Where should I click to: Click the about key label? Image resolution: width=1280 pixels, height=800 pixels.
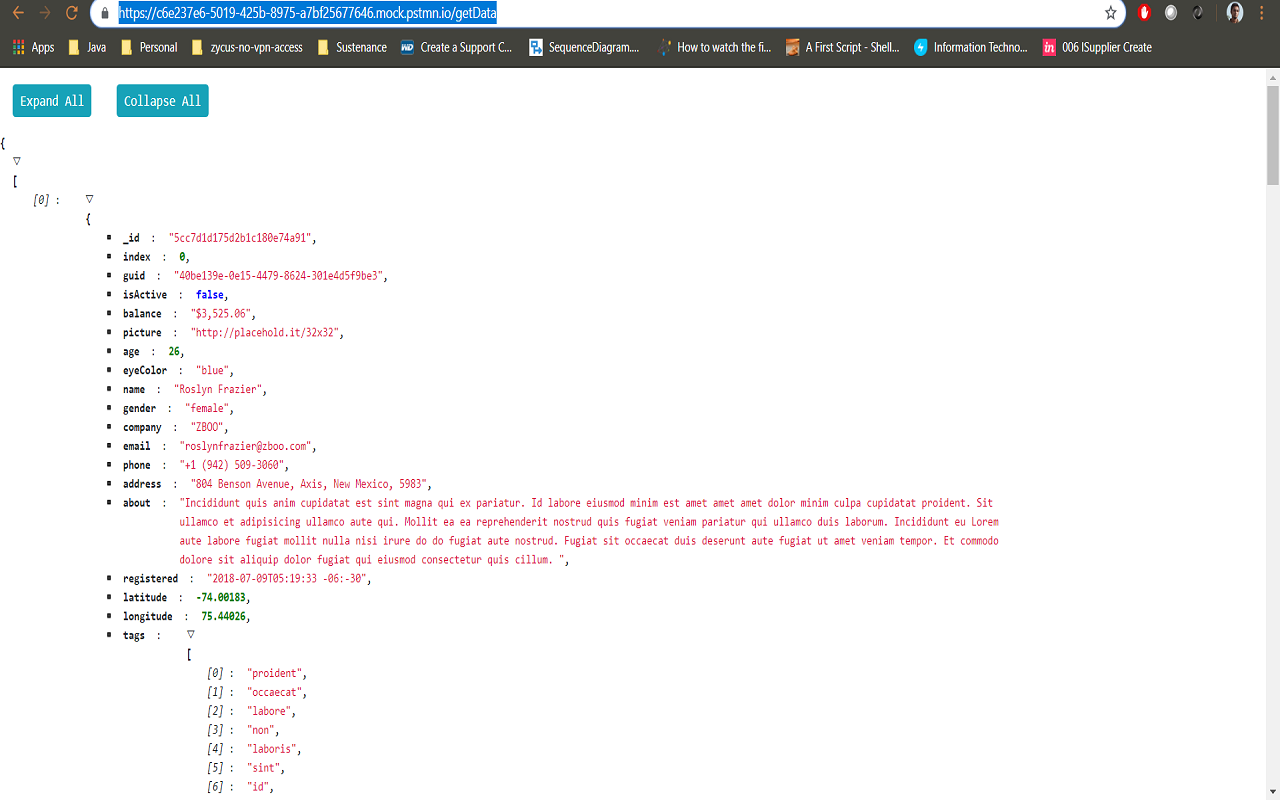pyautogui.click(x=137, y=503)
